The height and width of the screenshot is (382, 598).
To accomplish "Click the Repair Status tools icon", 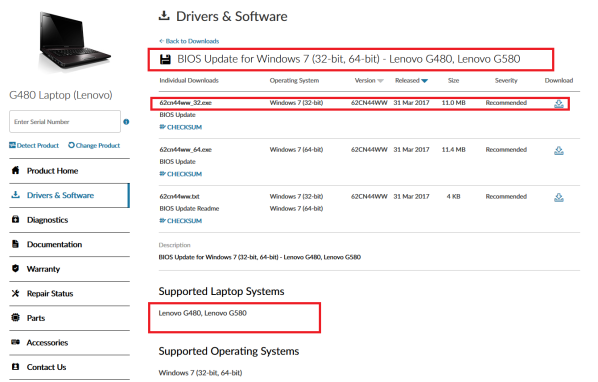I will point(15,293).
